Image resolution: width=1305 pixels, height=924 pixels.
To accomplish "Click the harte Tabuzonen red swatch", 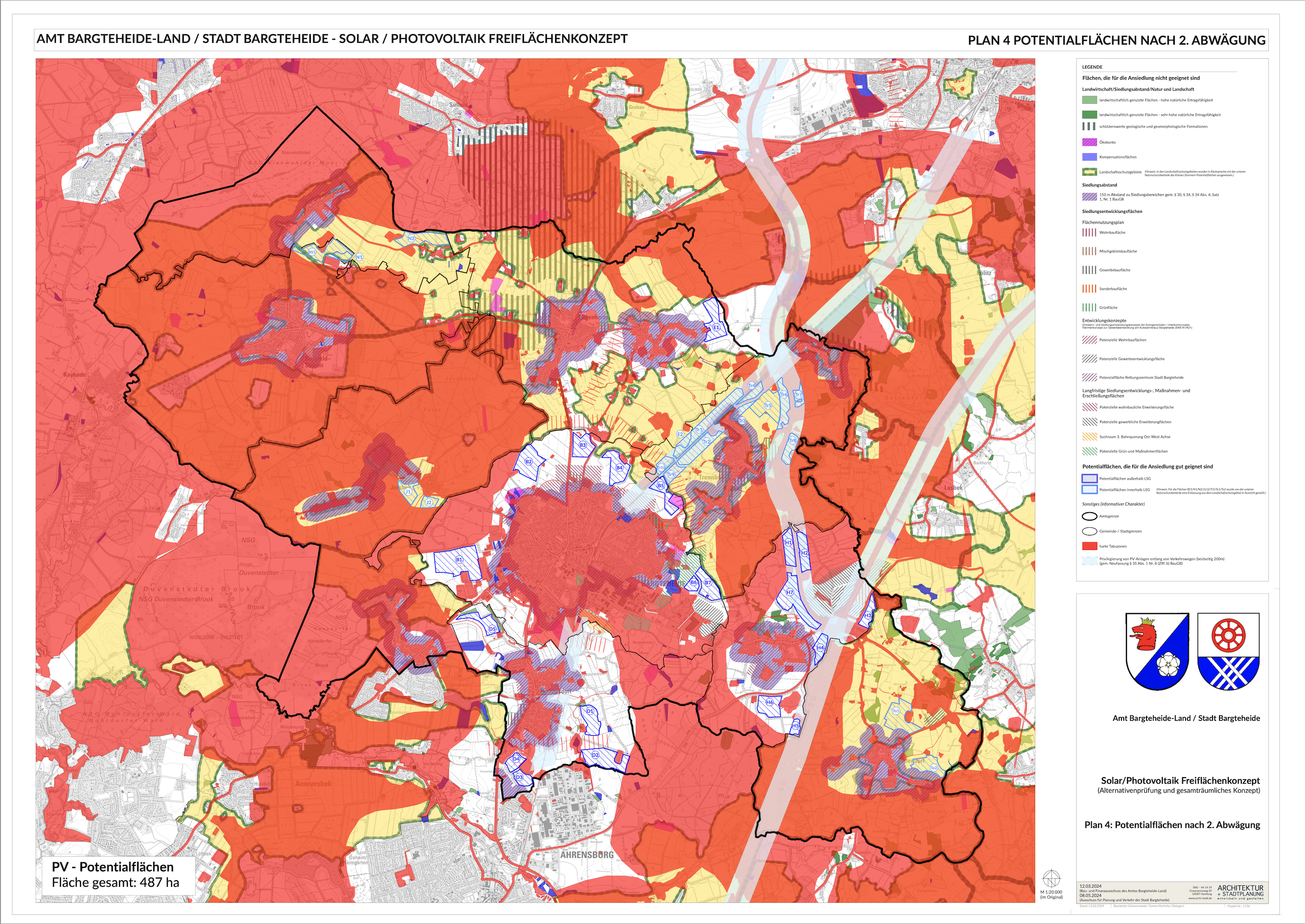I will (1089, 546).
